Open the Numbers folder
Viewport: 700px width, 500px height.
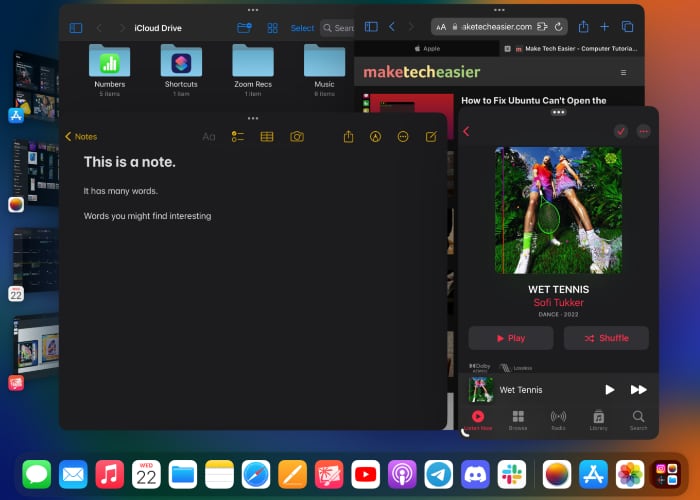[109, 70]
